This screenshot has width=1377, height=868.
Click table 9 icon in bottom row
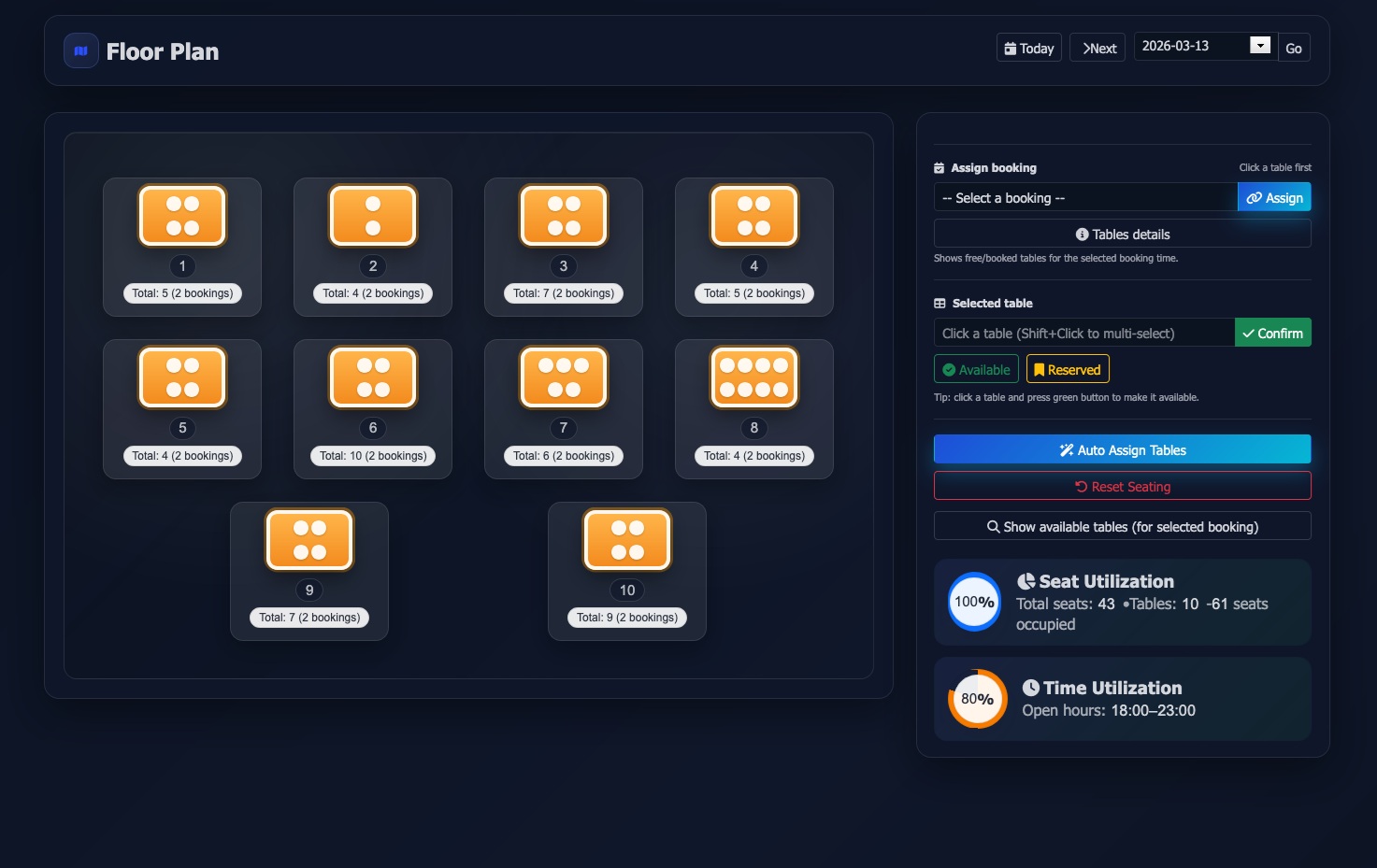coord(309,540)
